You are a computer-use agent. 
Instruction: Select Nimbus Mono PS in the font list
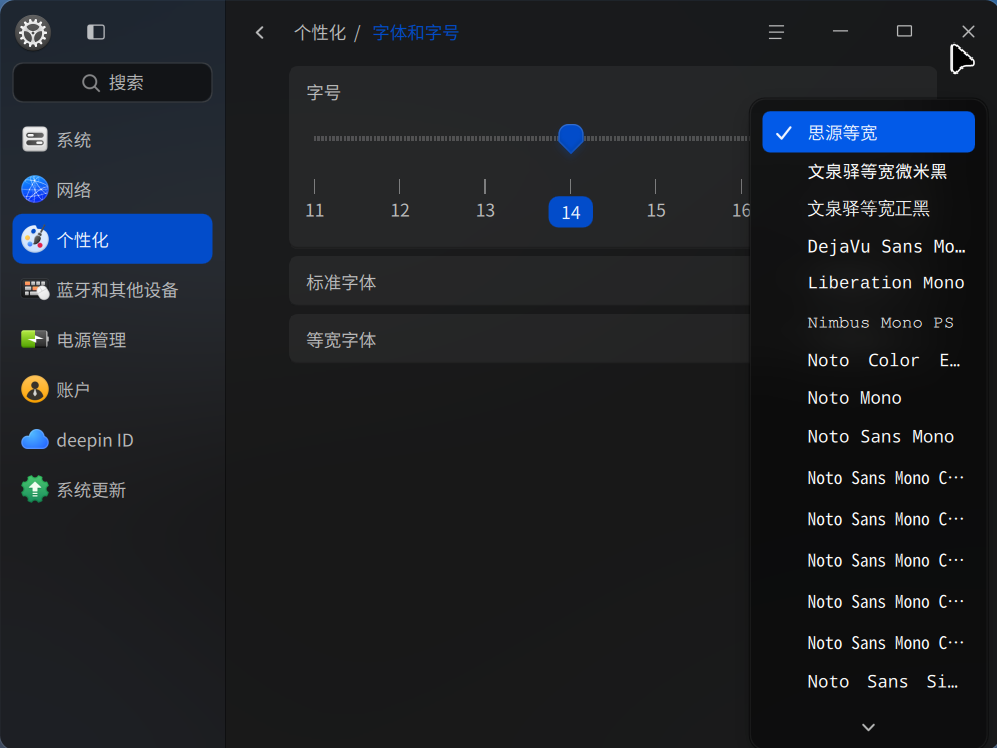pyautogui.click(x=868, y=322)
